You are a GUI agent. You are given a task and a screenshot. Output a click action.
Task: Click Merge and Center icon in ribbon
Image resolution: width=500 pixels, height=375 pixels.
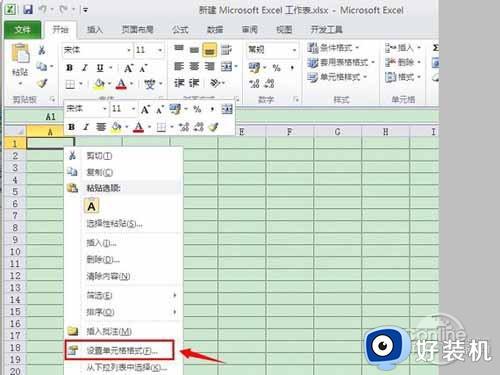(x=226, y=67)
